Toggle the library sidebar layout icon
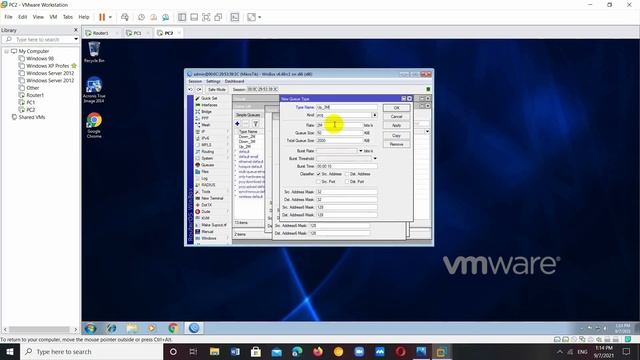This screenshot has width=640, height=360. pyautogui.click(x=182, y=17)
